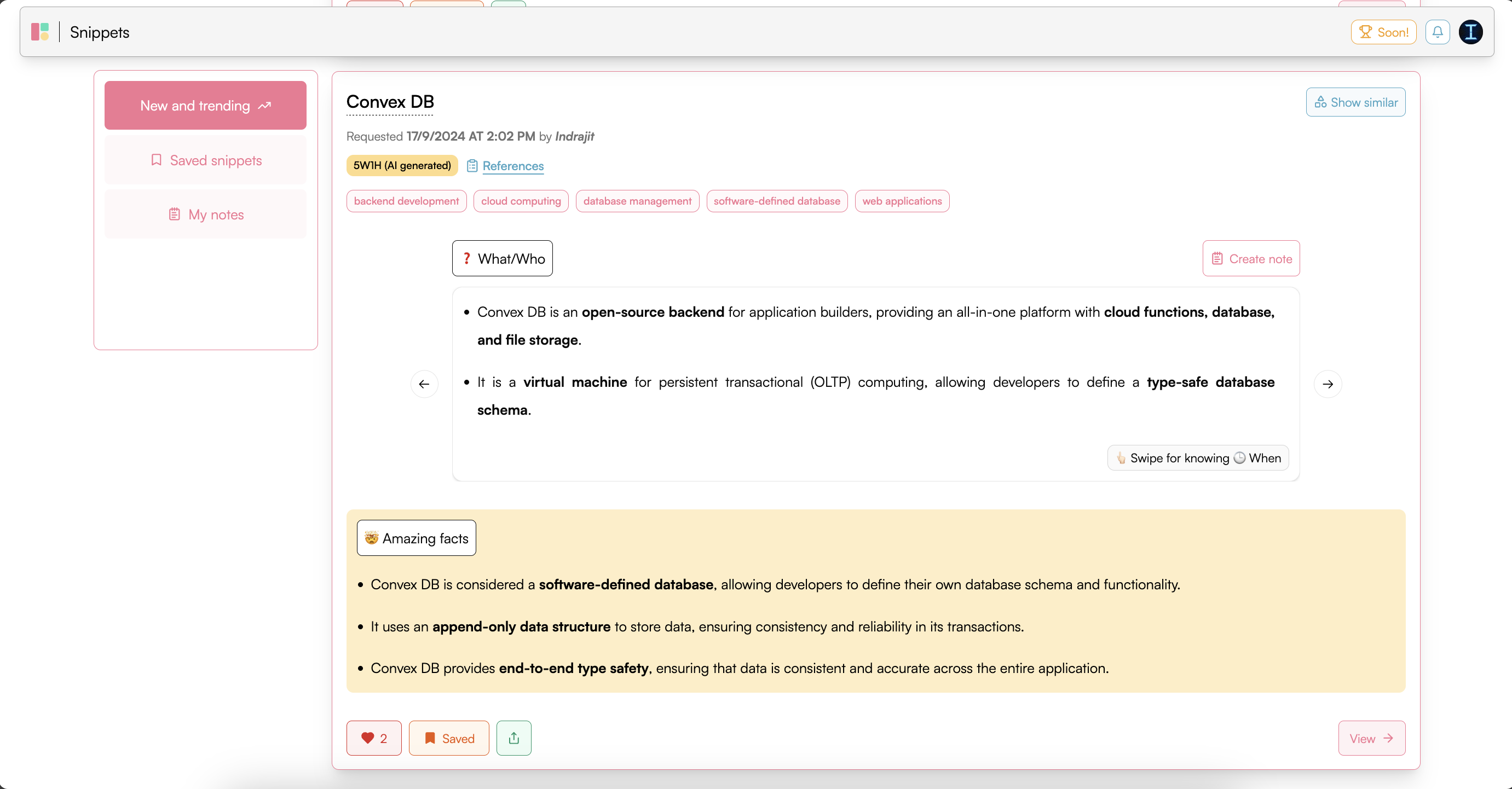1512x789 pixels.
Task: Click the Convex DB snippet title
Action: [390, 102]
